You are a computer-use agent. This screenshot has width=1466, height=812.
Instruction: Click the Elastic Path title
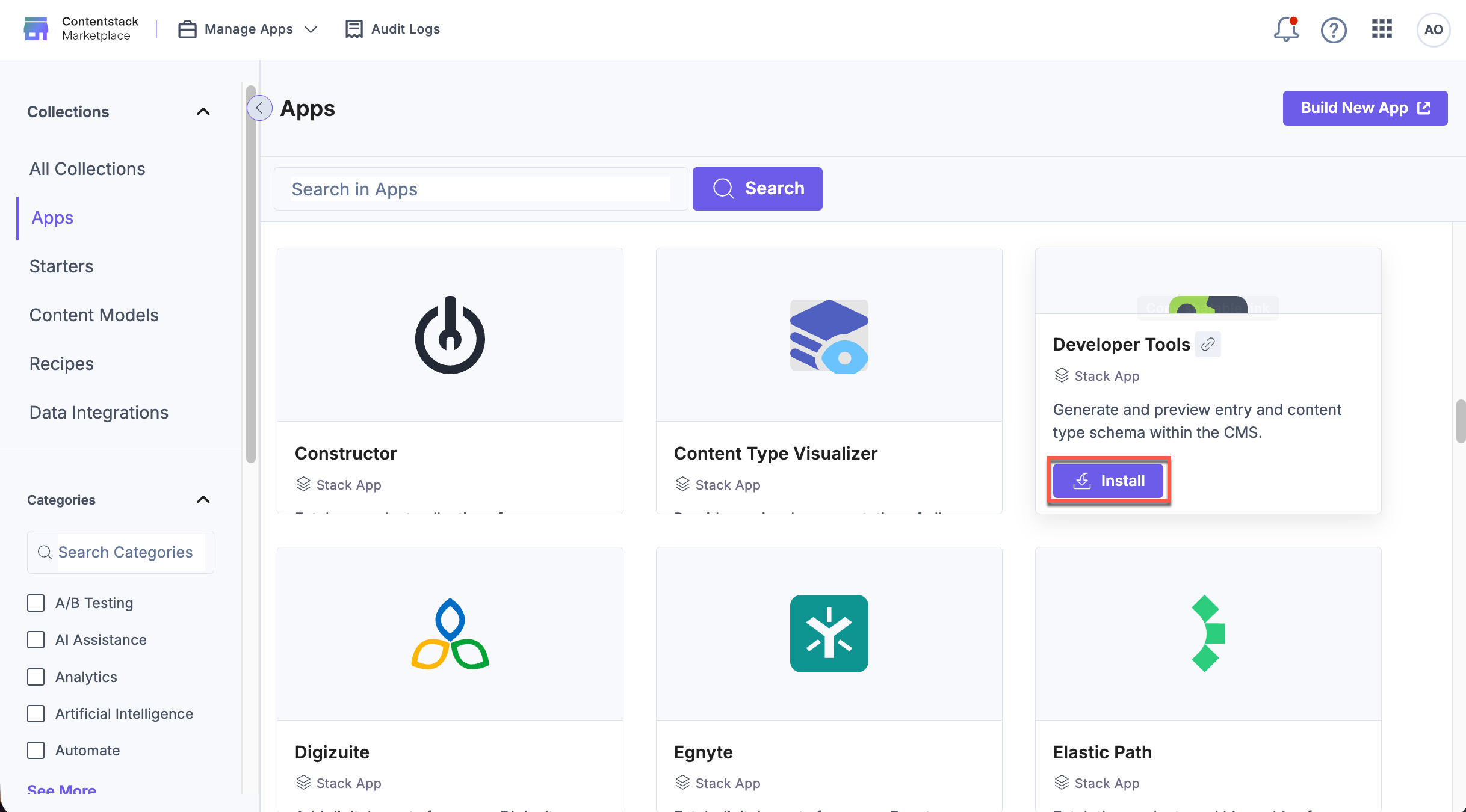(1102, 752)
